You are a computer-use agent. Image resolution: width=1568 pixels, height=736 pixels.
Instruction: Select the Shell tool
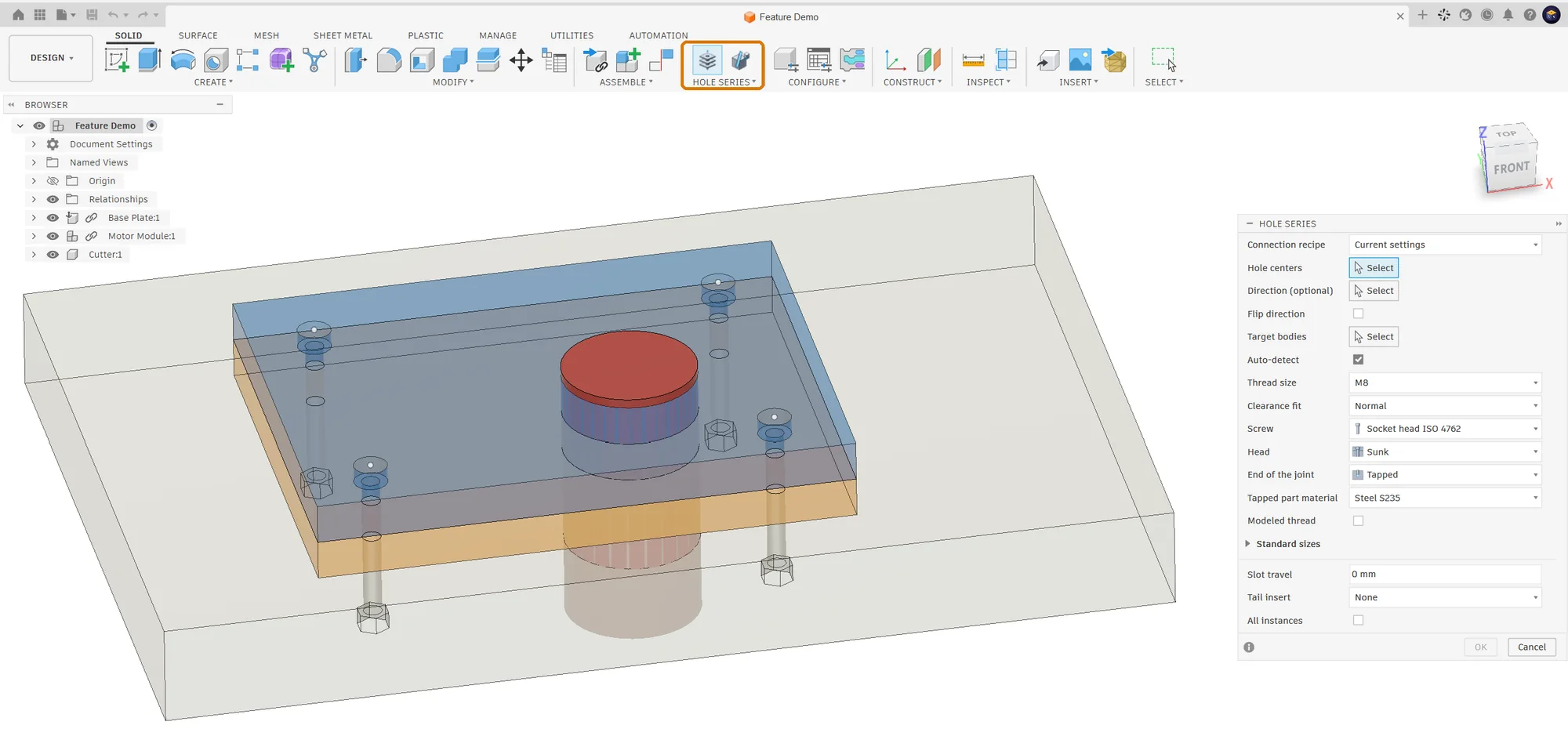422,60
